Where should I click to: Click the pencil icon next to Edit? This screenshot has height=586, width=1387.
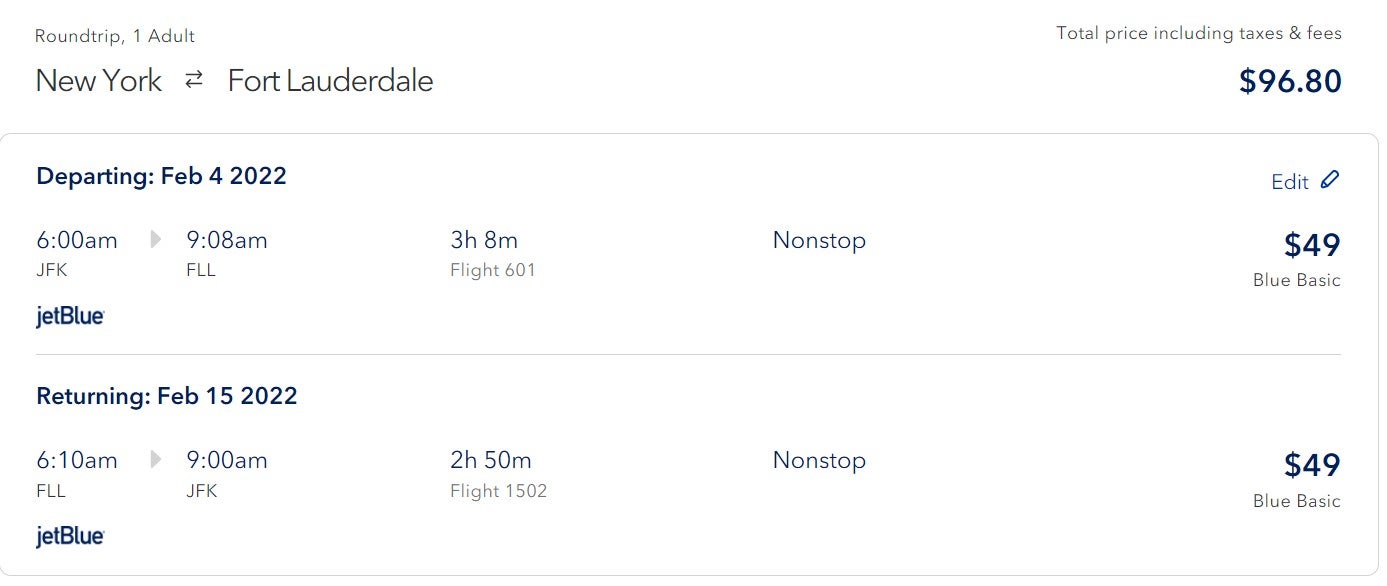1330,180
